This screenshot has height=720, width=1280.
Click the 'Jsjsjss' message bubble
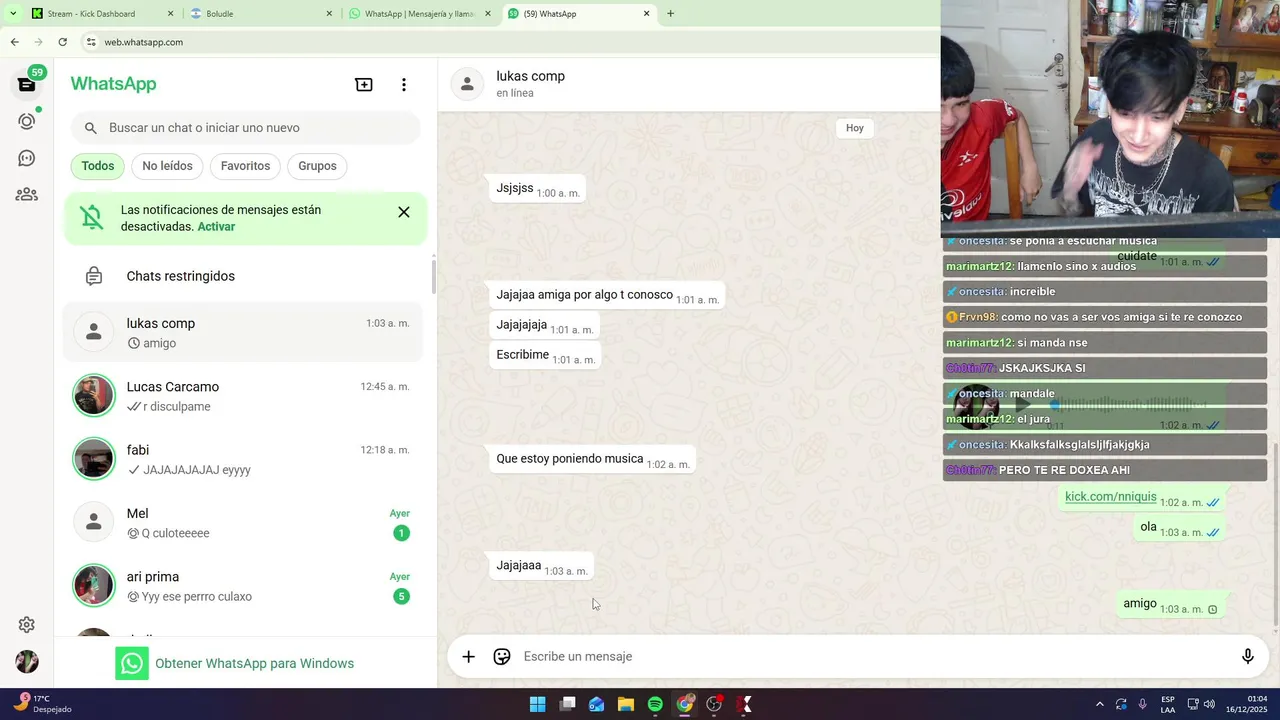click(537, 189)
